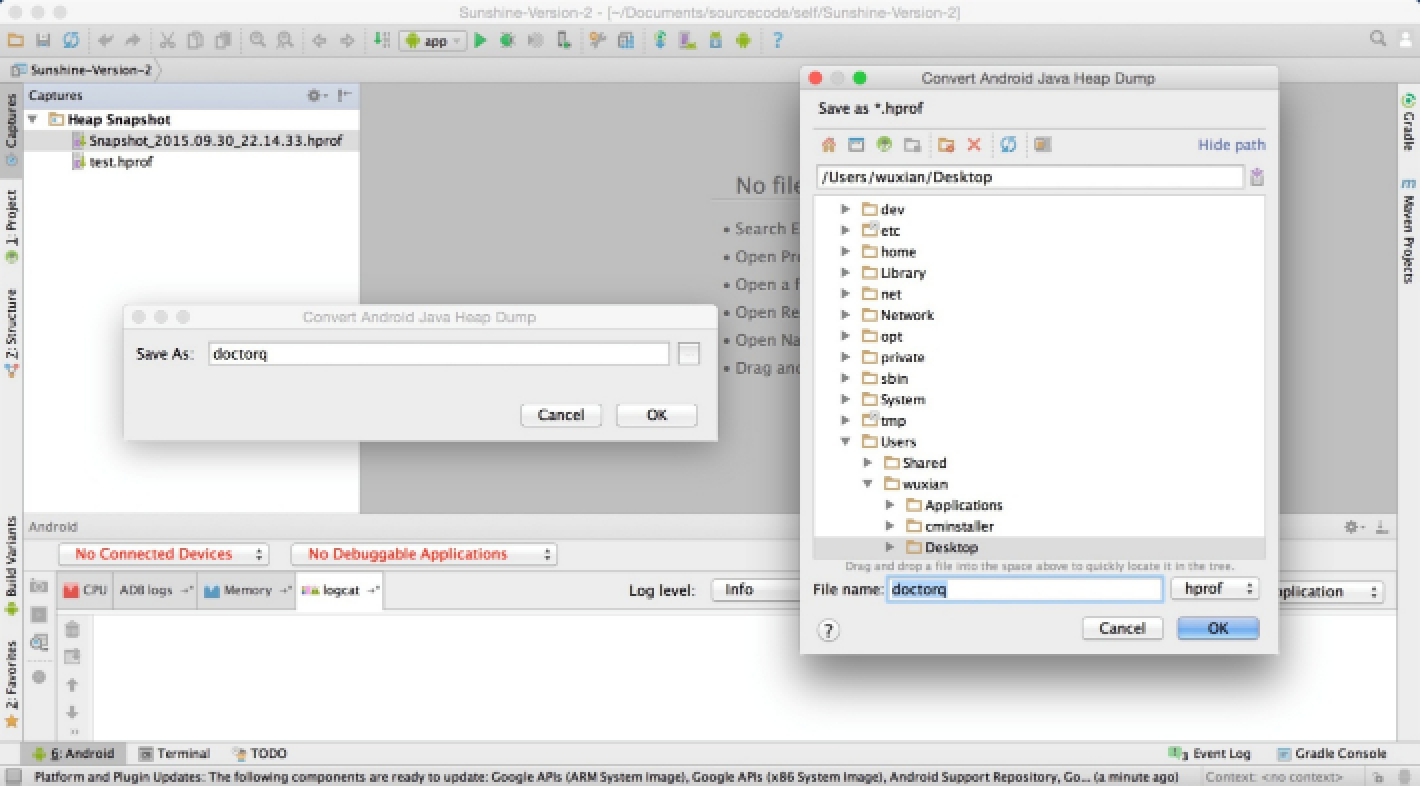Click the blue Help question mark toolbar icon
1422x788 pixels.
click(x=777, y=41)
